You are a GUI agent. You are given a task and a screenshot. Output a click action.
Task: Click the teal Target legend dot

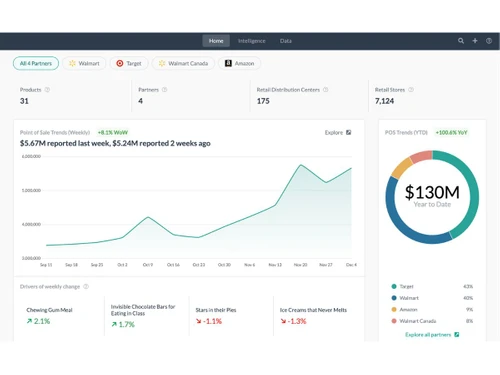(x=394, y=286)
